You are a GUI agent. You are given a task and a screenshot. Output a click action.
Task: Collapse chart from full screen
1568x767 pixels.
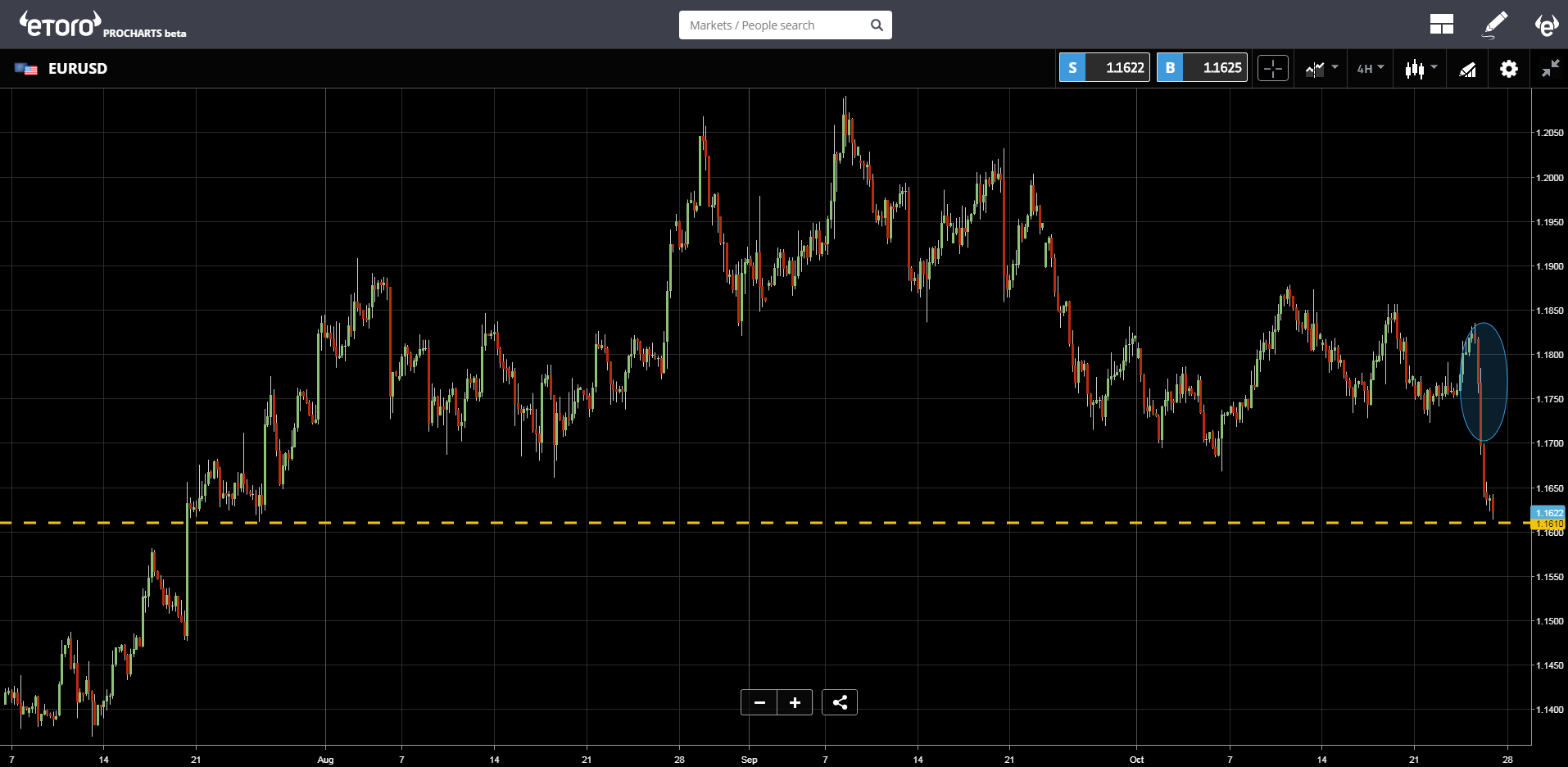click(1550, 69)
